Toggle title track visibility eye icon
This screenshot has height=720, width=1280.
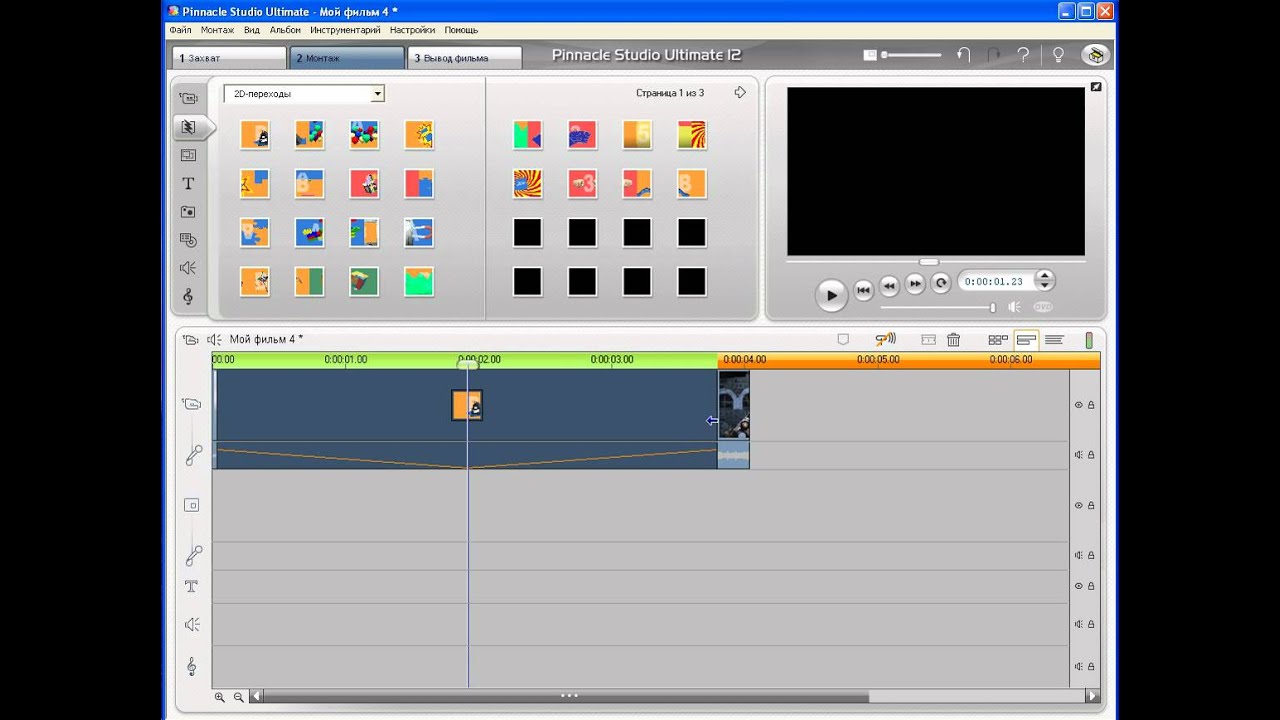(1079, 586)
